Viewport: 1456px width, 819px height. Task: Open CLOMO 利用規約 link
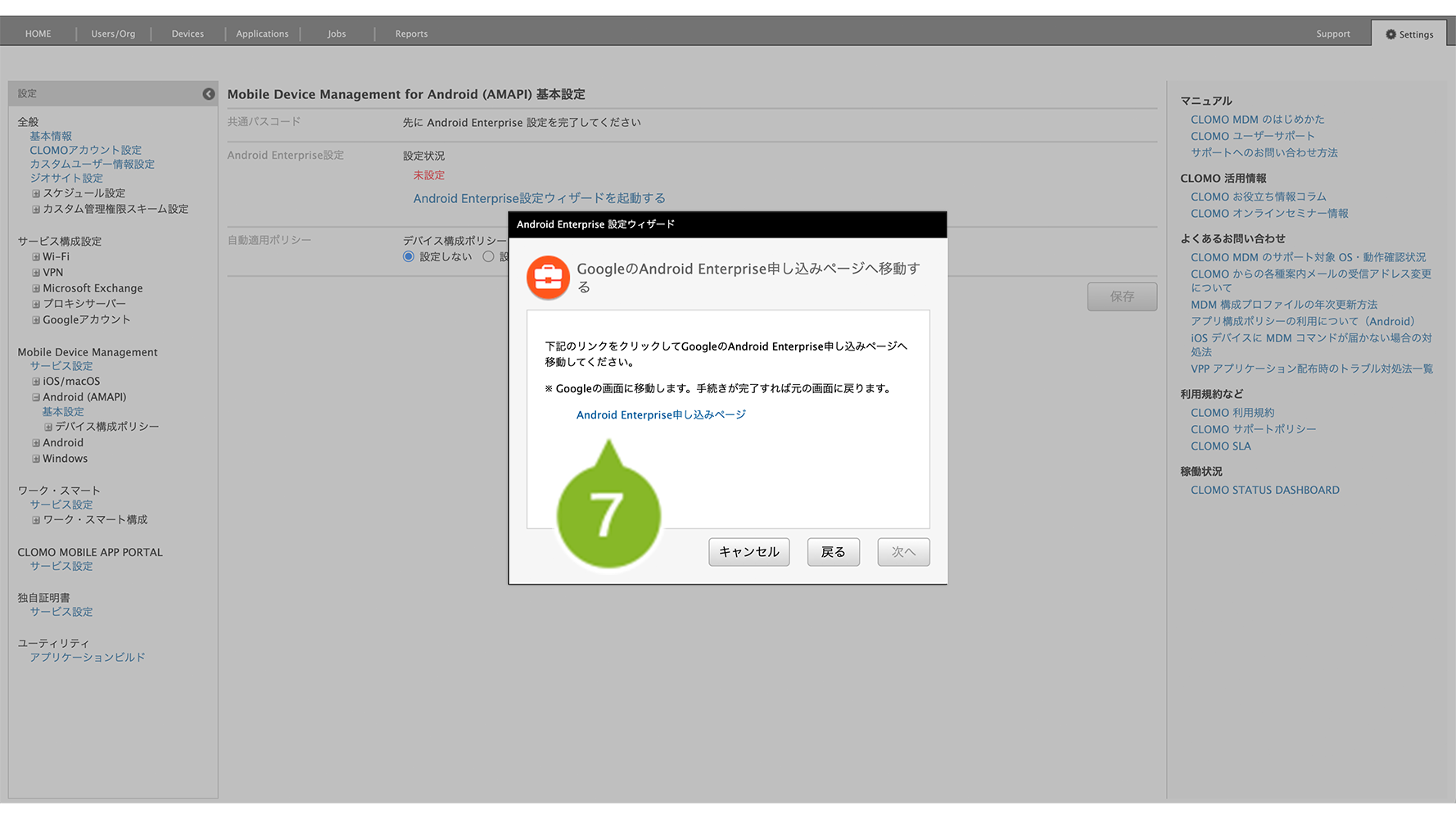click(x=1232, y=413)
